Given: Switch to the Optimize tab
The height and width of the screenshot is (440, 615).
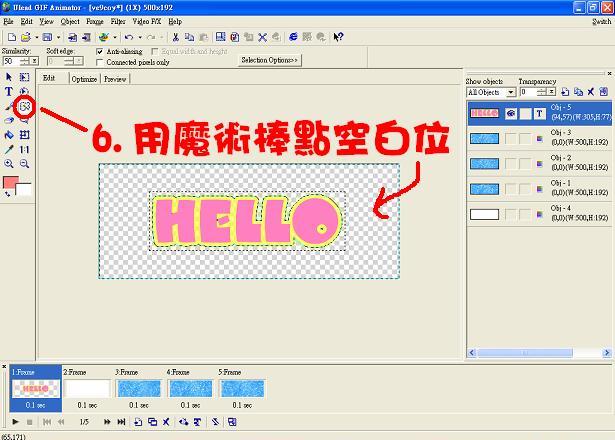Looking at the screenshot, I should 84,78.
